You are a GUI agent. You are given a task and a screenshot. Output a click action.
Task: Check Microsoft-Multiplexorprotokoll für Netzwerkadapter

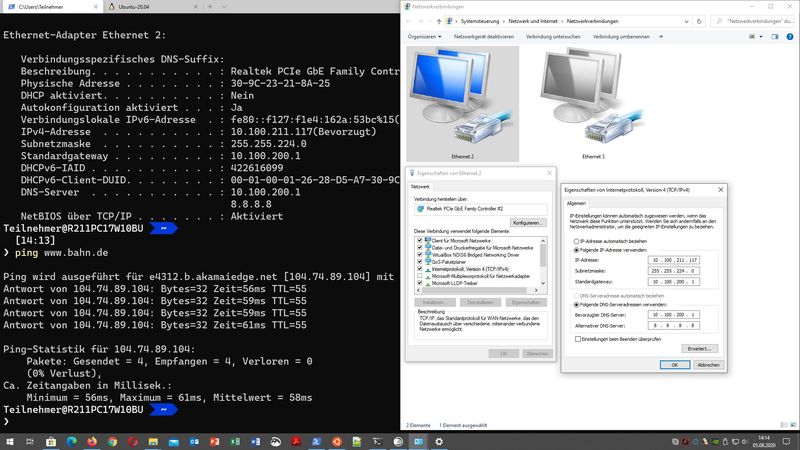pyautogui.click(x=420, y=276)
